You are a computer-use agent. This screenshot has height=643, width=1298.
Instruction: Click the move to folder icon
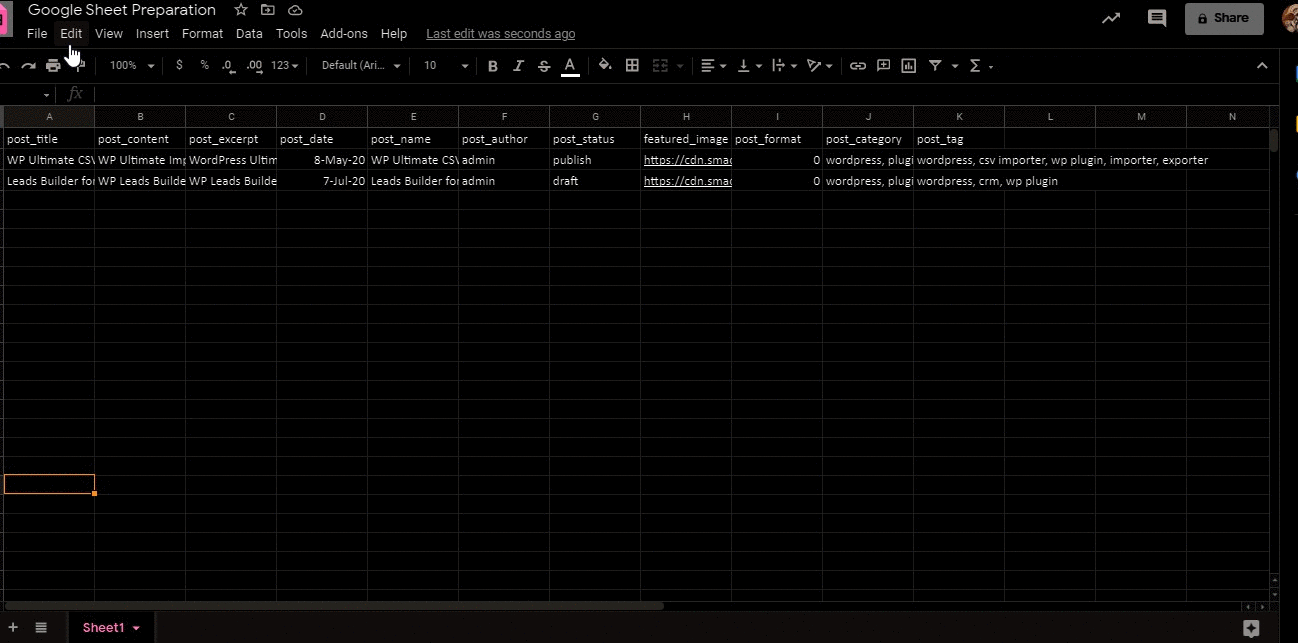click(x=268, y=10)
